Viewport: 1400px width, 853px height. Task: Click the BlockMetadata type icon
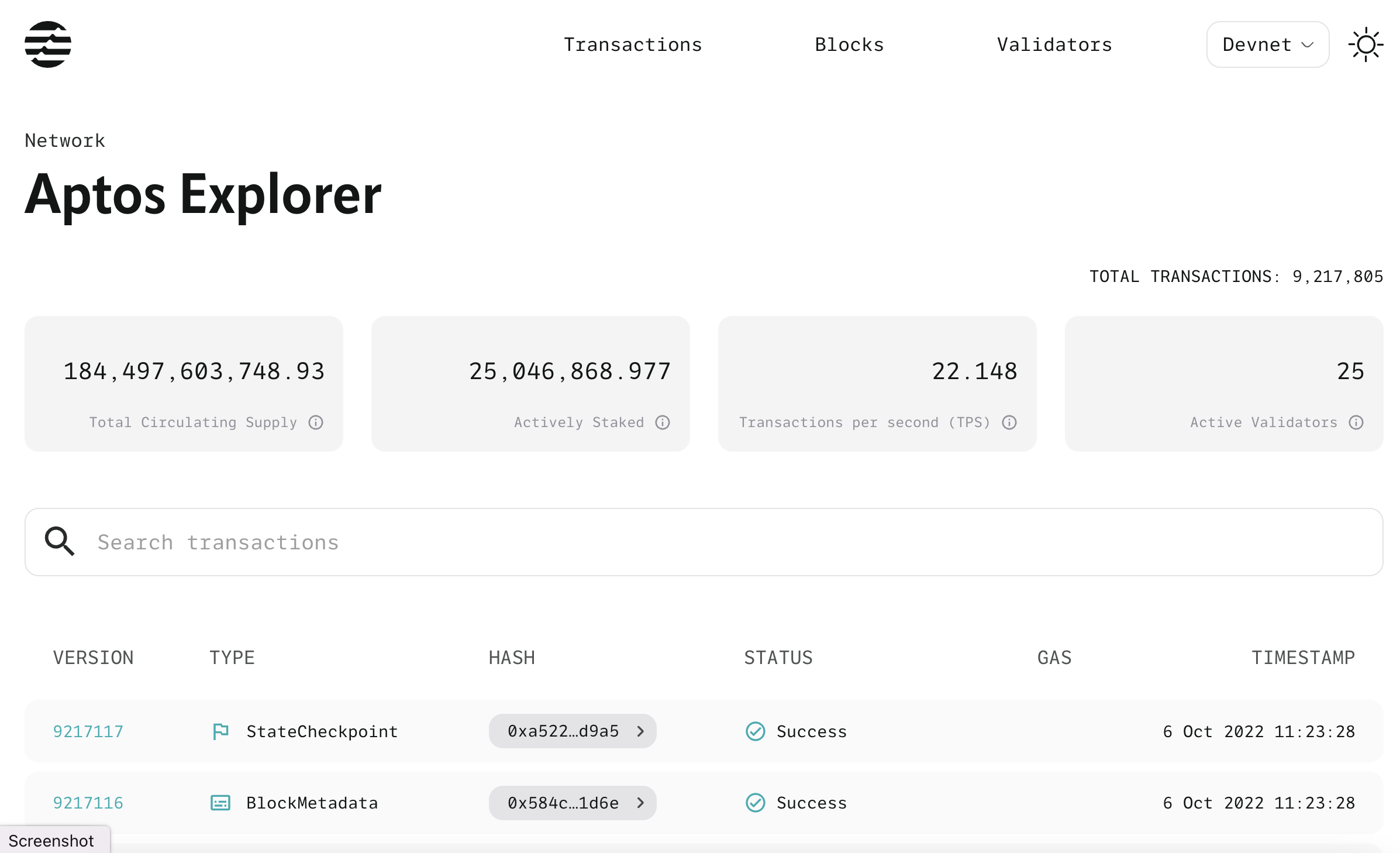219,803
